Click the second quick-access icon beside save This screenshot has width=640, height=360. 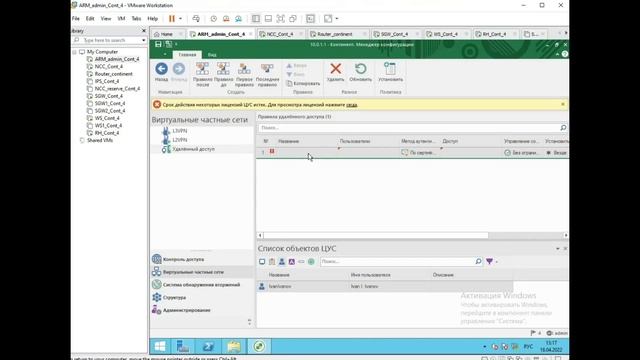click(x=169, y=44)
